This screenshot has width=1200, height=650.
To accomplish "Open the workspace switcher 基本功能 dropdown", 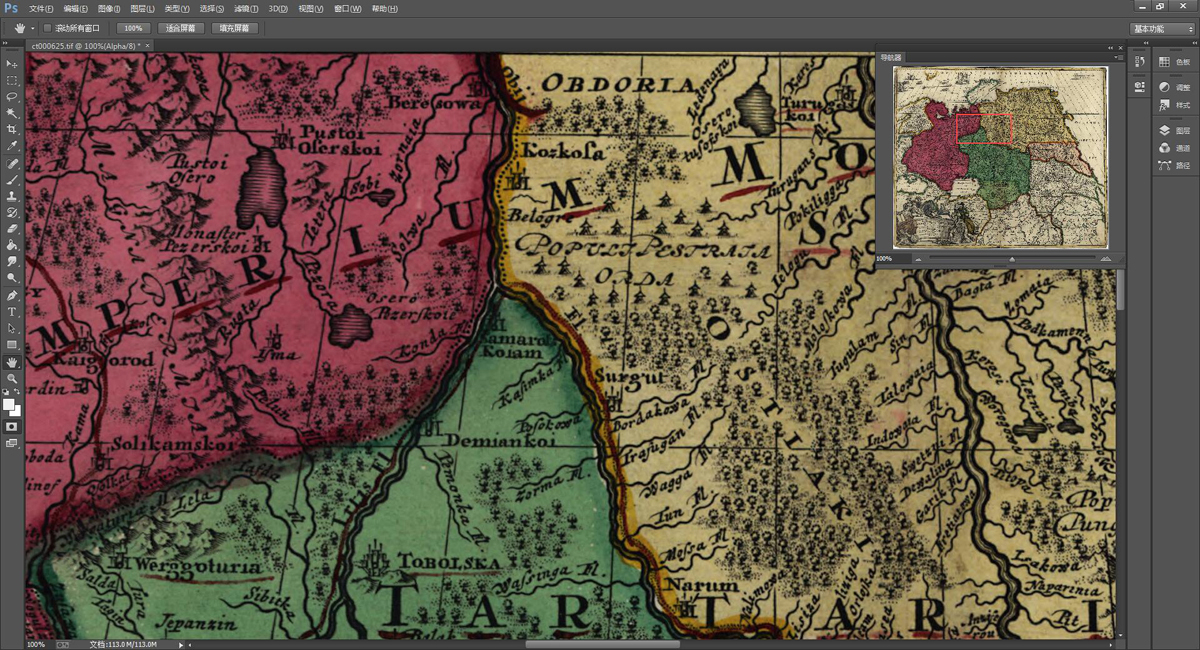I will [x=1162, y=29].
